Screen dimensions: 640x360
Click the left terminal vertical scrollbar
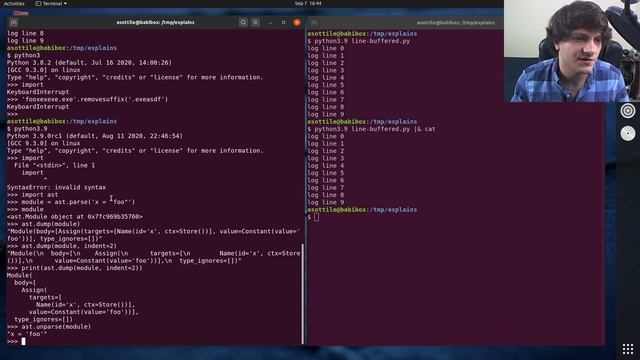tap(302, 294)
